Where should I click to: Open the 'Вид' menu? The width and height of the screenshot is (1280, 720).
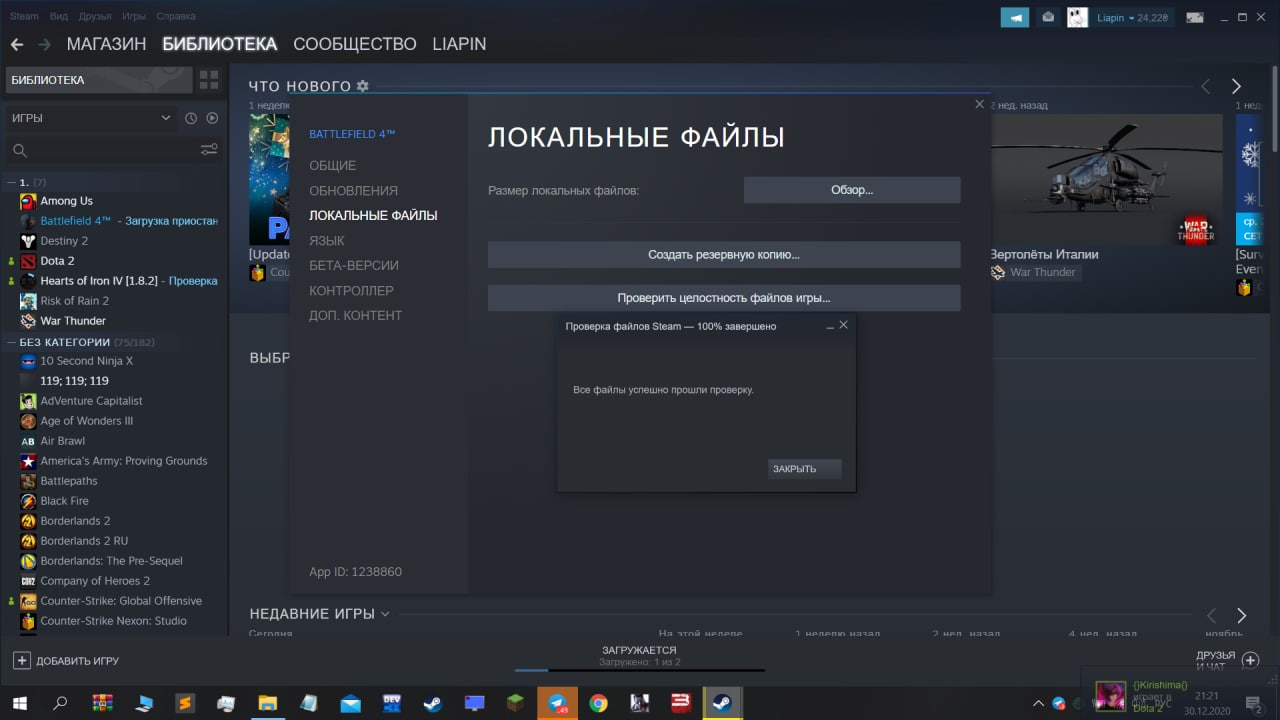(x=59, y=16)
